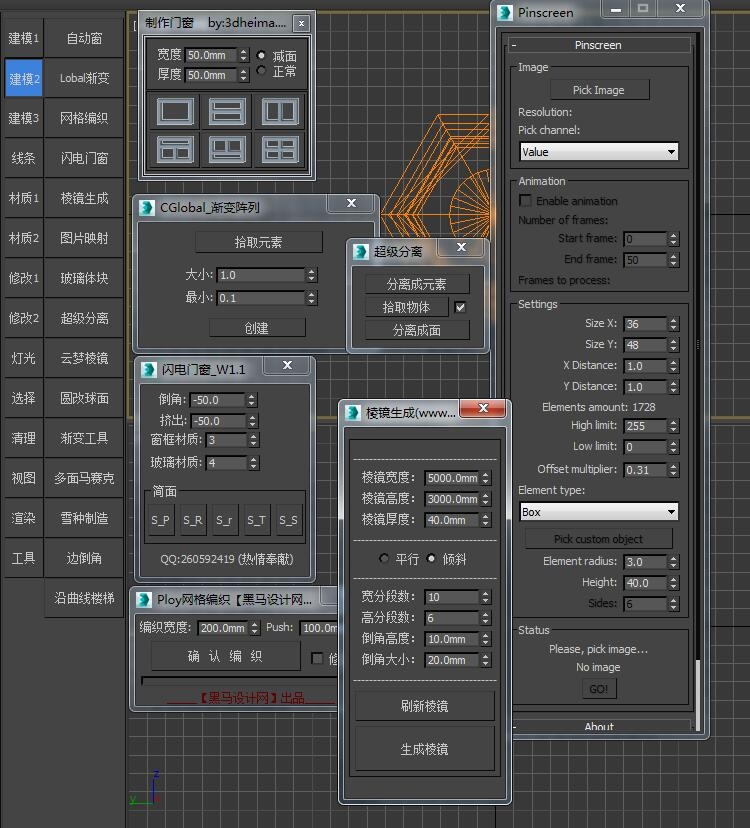The width and height of the screenshot is (750, 828).
Task: Click the 拾取元素 button
Action: (x=258, y=242)
